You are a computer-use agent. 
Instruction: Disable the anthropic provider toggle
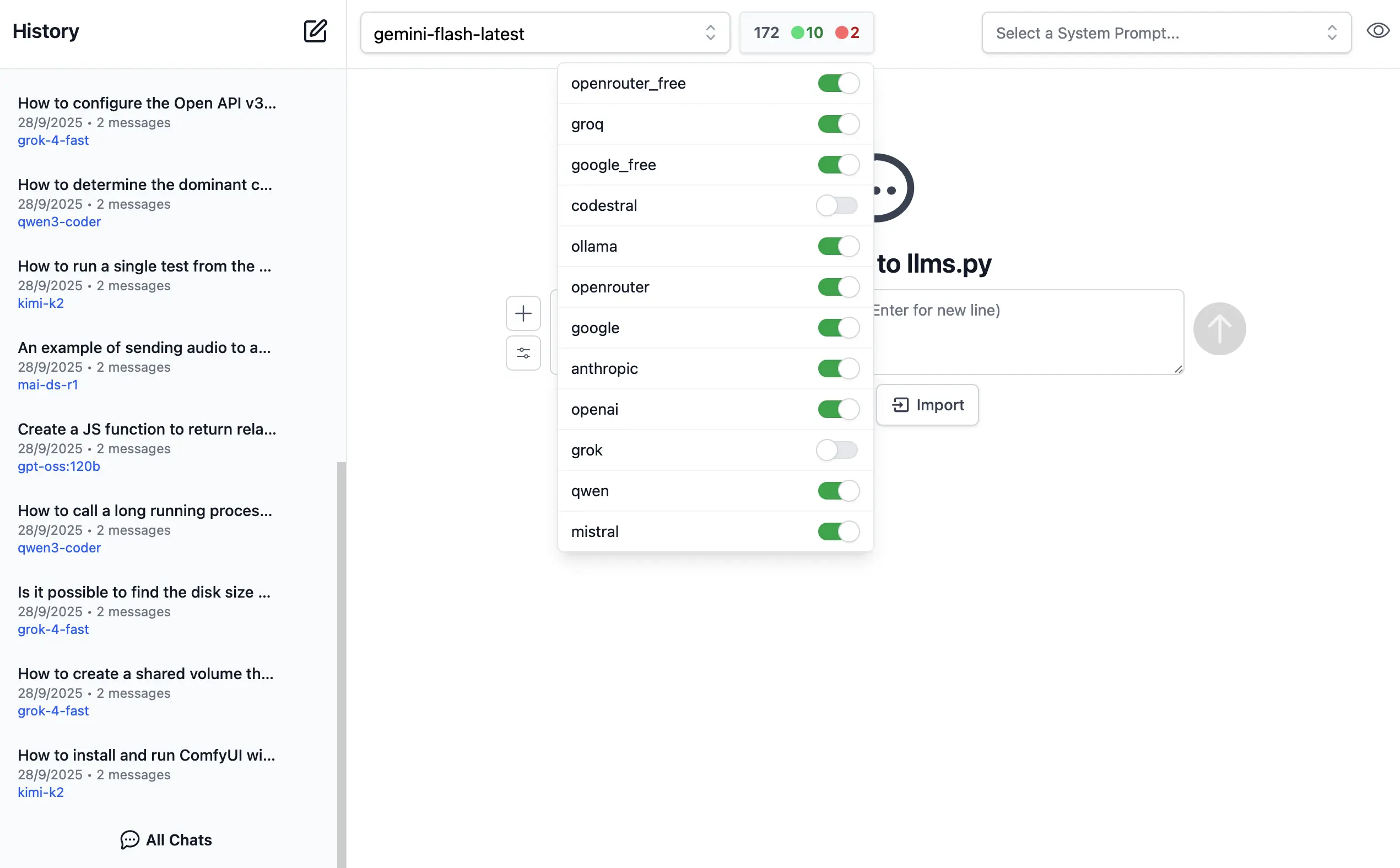tap(838, 368)
